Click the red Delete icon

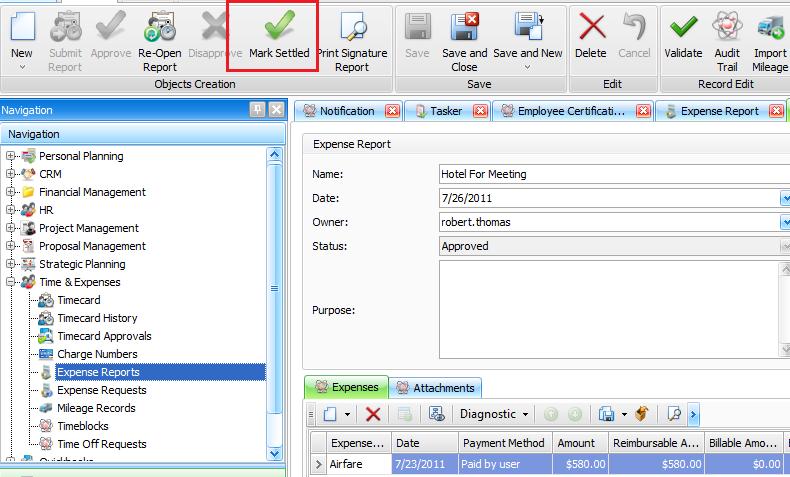tap(591, 26)
